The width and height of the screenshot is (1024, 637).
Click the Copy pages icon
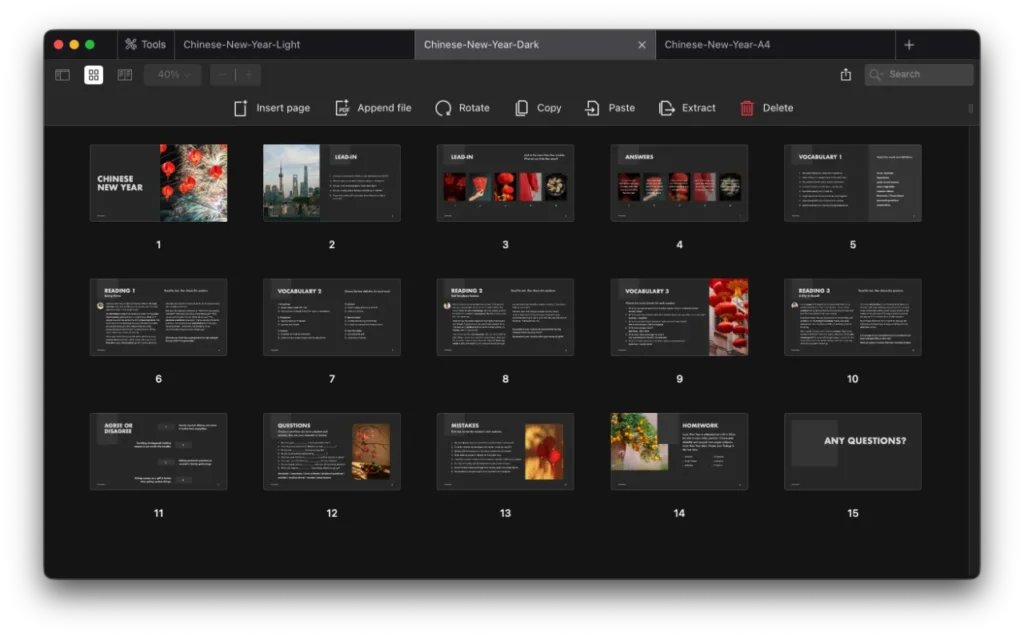pyautogui.click(x=521, y=108)
